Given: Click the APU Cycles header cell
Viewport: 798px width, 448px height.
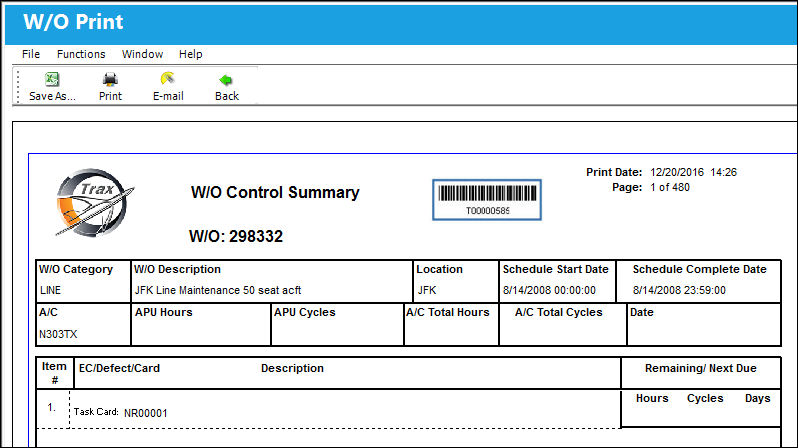Looking at the screenshot, I should (304, 313).
